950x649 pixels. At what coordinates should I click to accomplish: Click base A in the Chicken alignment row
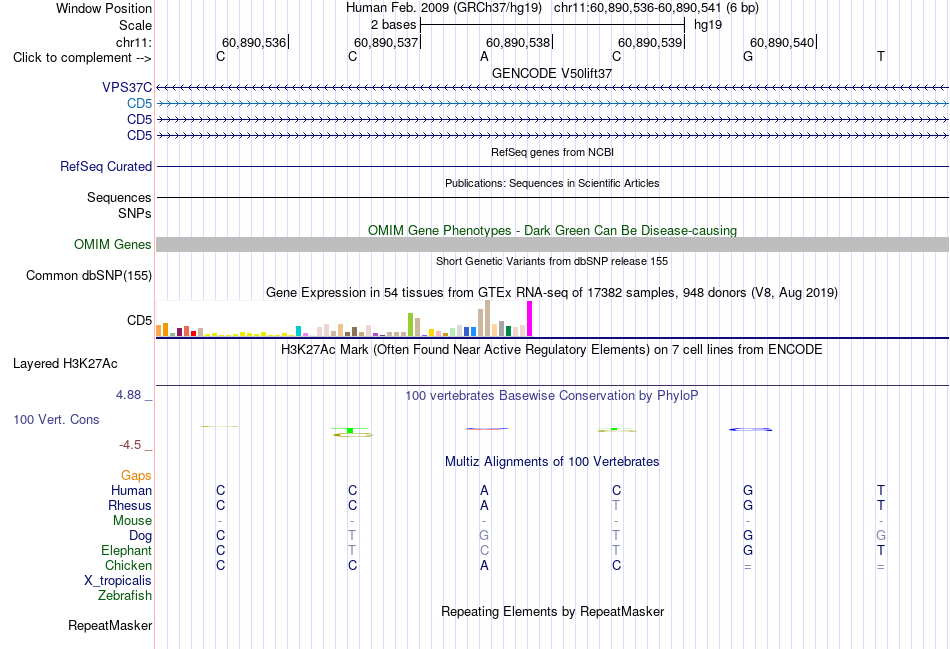click(484, 565)
